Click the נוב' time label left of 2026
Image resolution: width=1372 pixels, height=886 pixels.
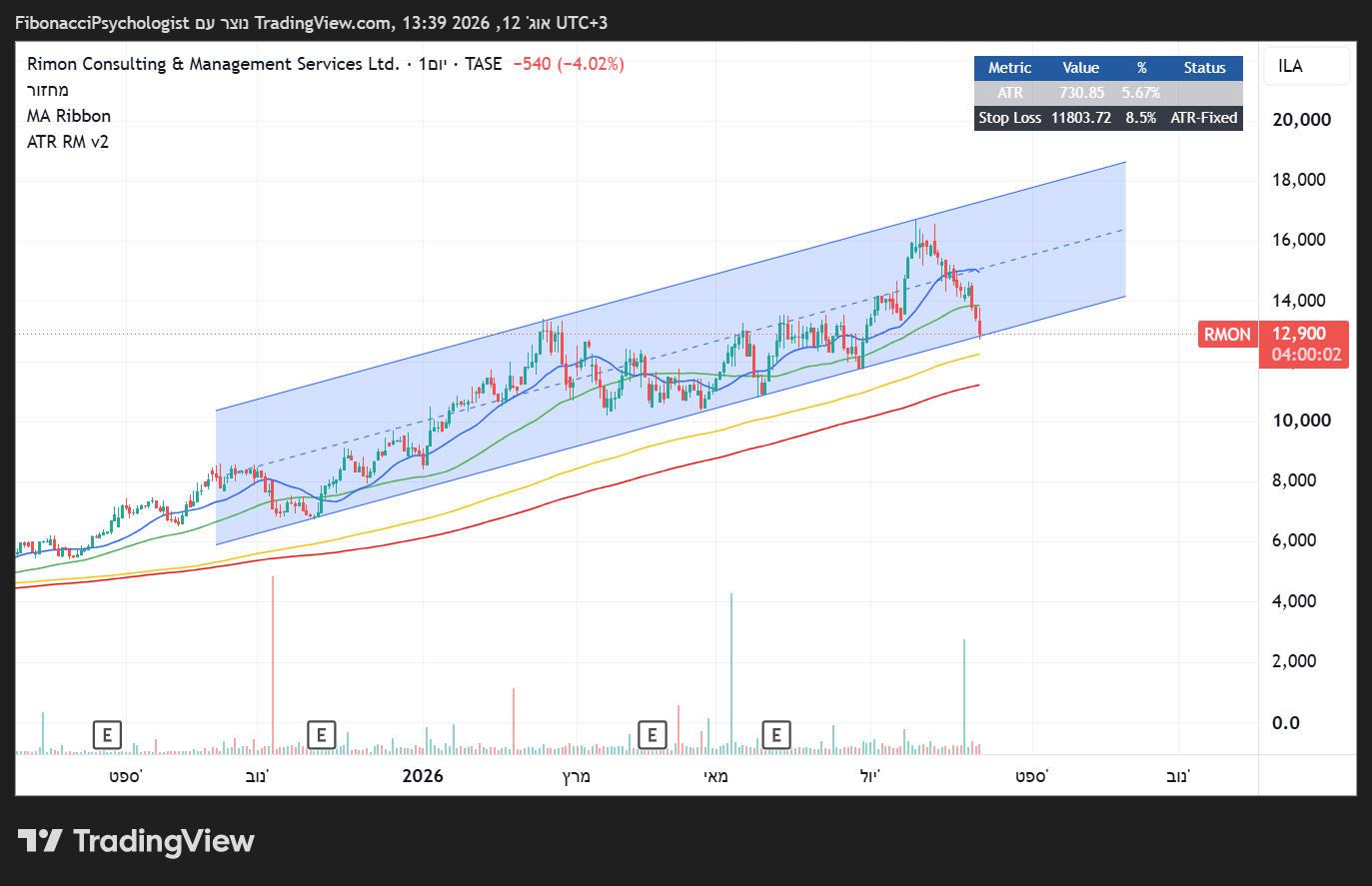click(x=257, y=776)
